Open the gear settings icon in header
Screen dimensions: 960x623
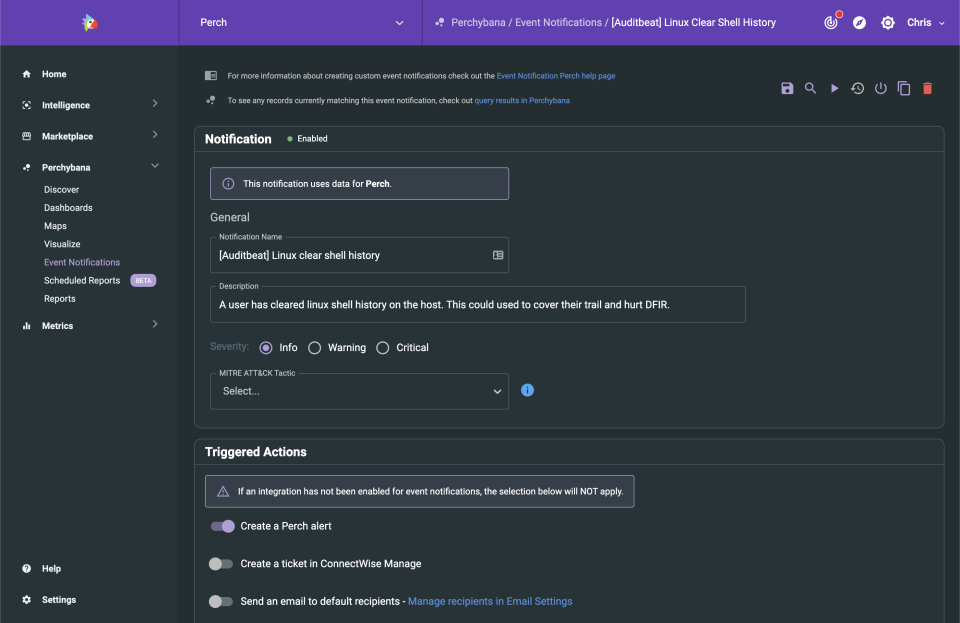pos(888,23)
